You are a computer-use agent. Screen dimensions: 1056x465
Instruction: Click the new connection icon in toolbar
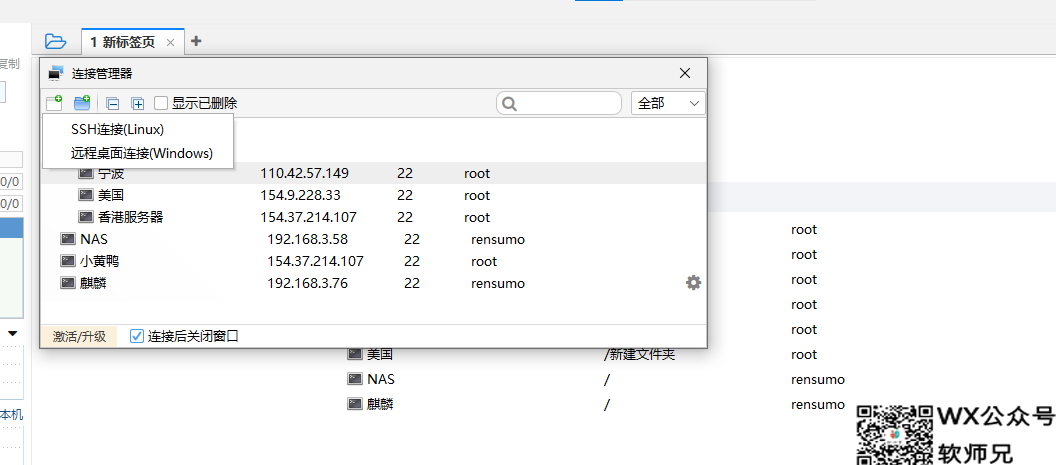click(x=54, y=103)
